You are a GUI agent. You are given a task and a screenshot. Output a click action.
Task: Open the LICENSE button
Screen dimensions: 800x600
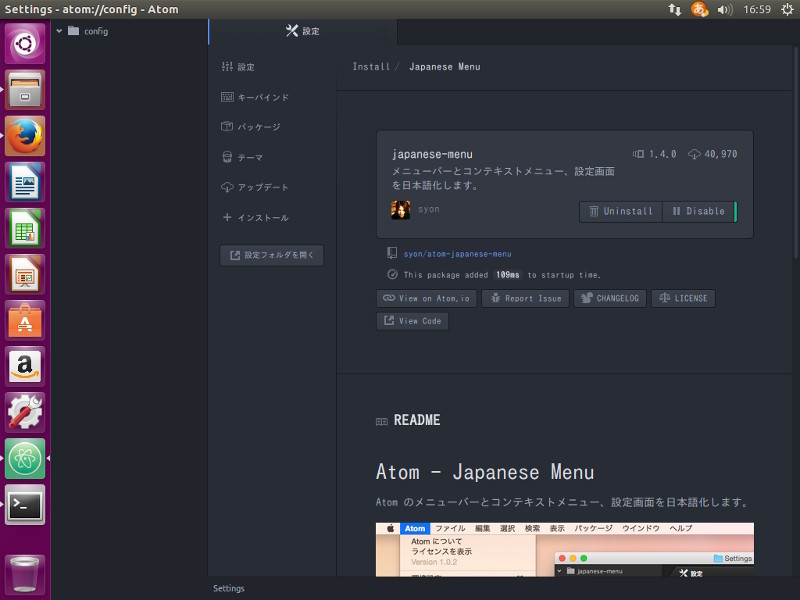click(x=683, y=298)
